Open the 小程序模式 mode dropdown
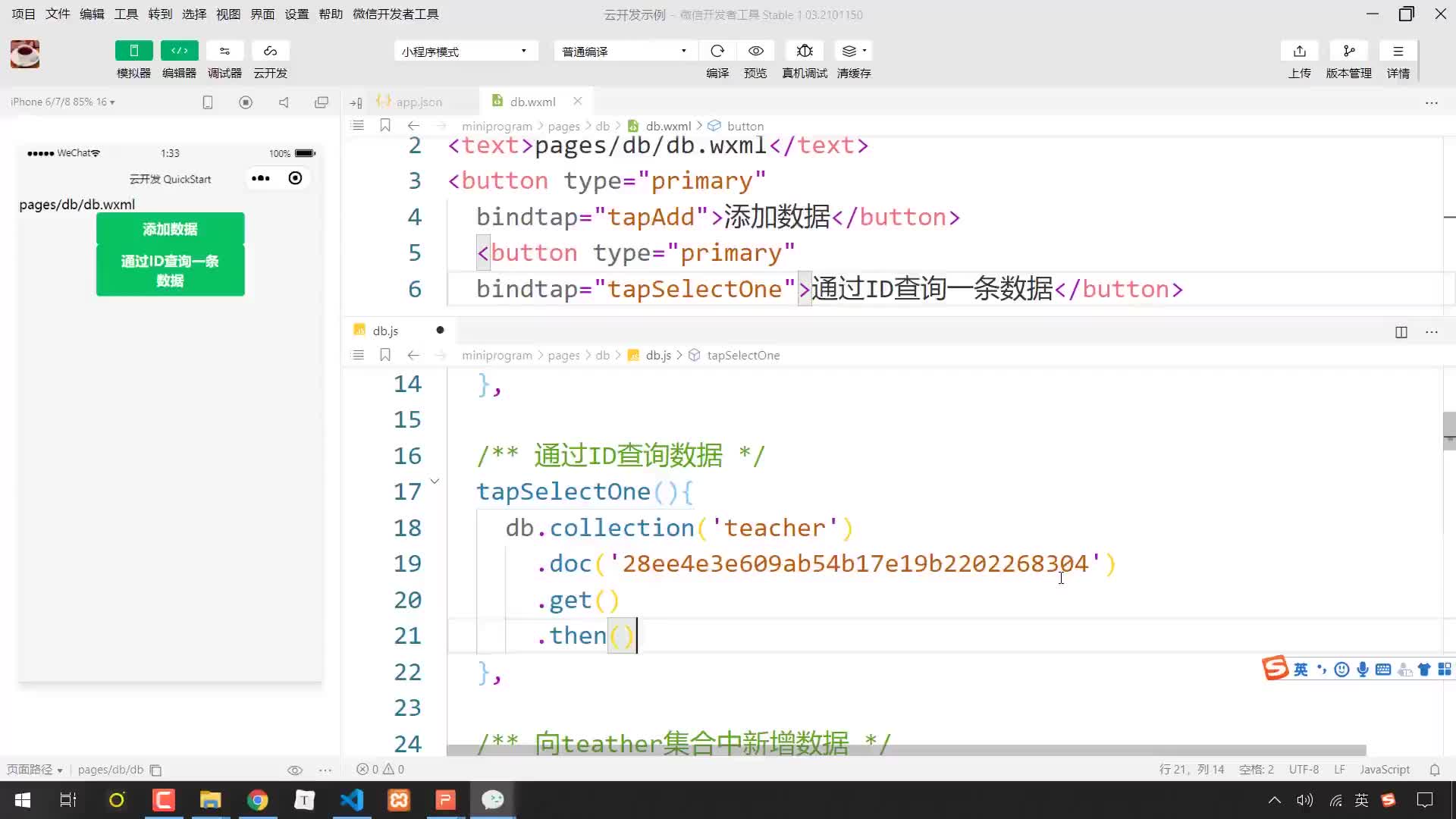 click(466, 51)
